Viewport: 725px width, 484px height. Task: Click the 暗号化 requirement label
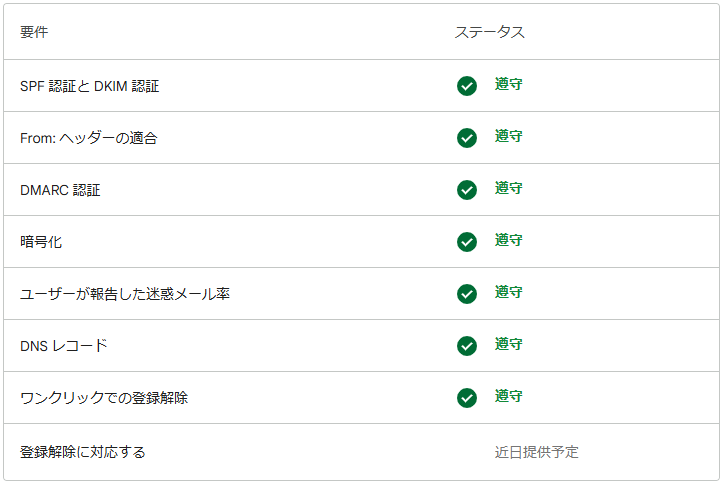tap(41, 242)
